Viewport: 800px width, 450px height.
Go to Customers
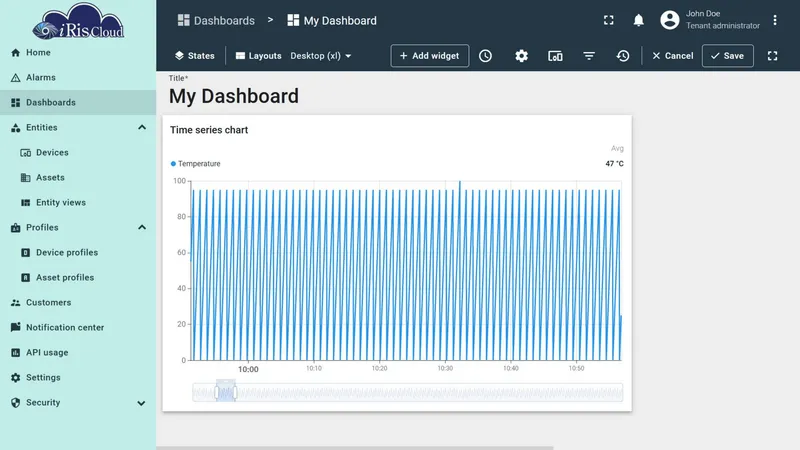click(78, 303)
